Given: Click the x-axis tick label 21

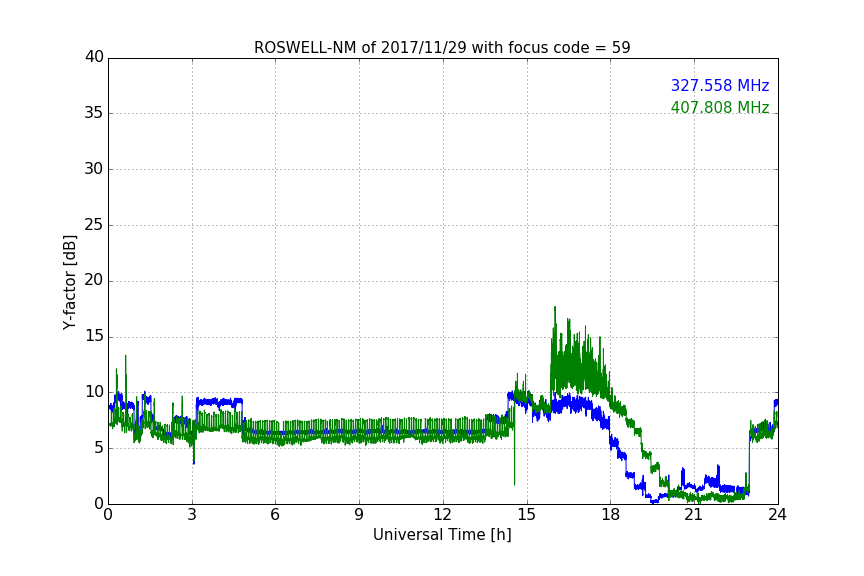Looking at the screenshot, I should (x=694, y=515).
